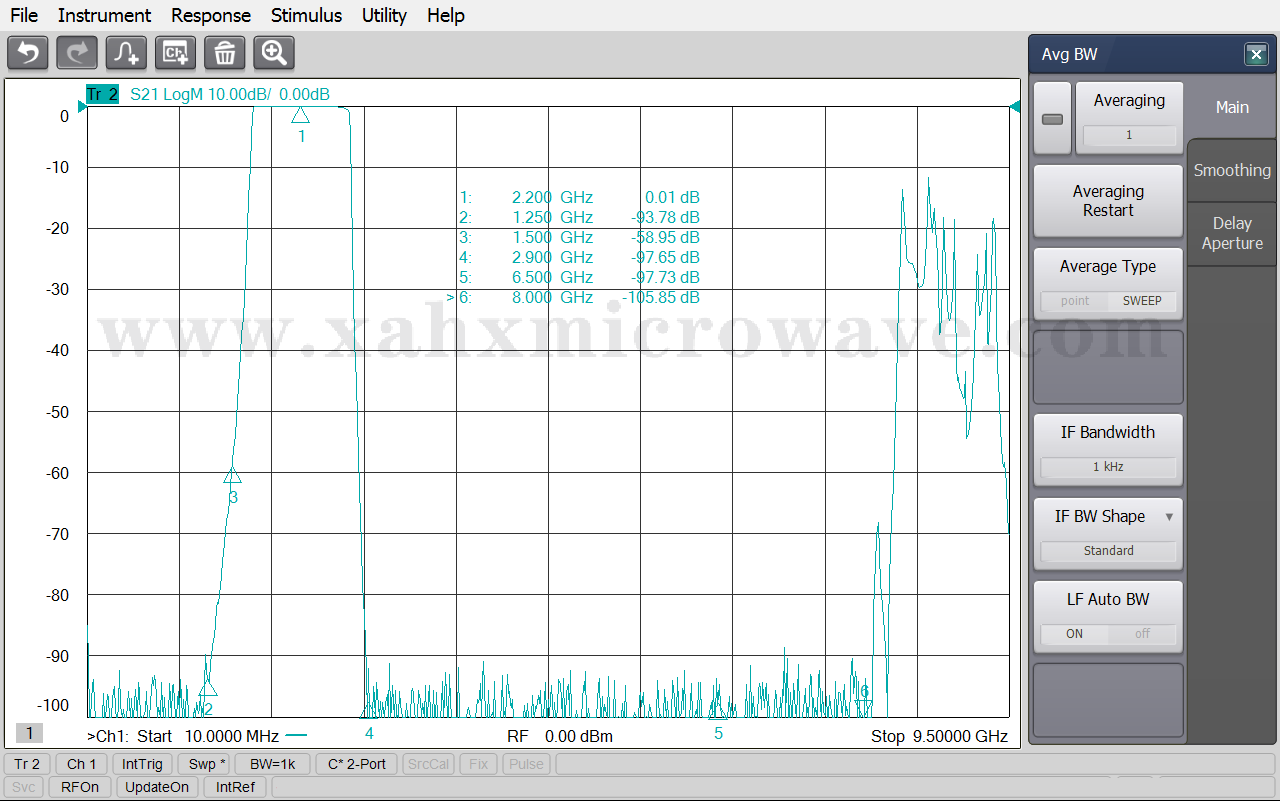1280x801 pixels.
Task: Click the RF 0.00 dBm power label
Action: click(x=559, y=736)
